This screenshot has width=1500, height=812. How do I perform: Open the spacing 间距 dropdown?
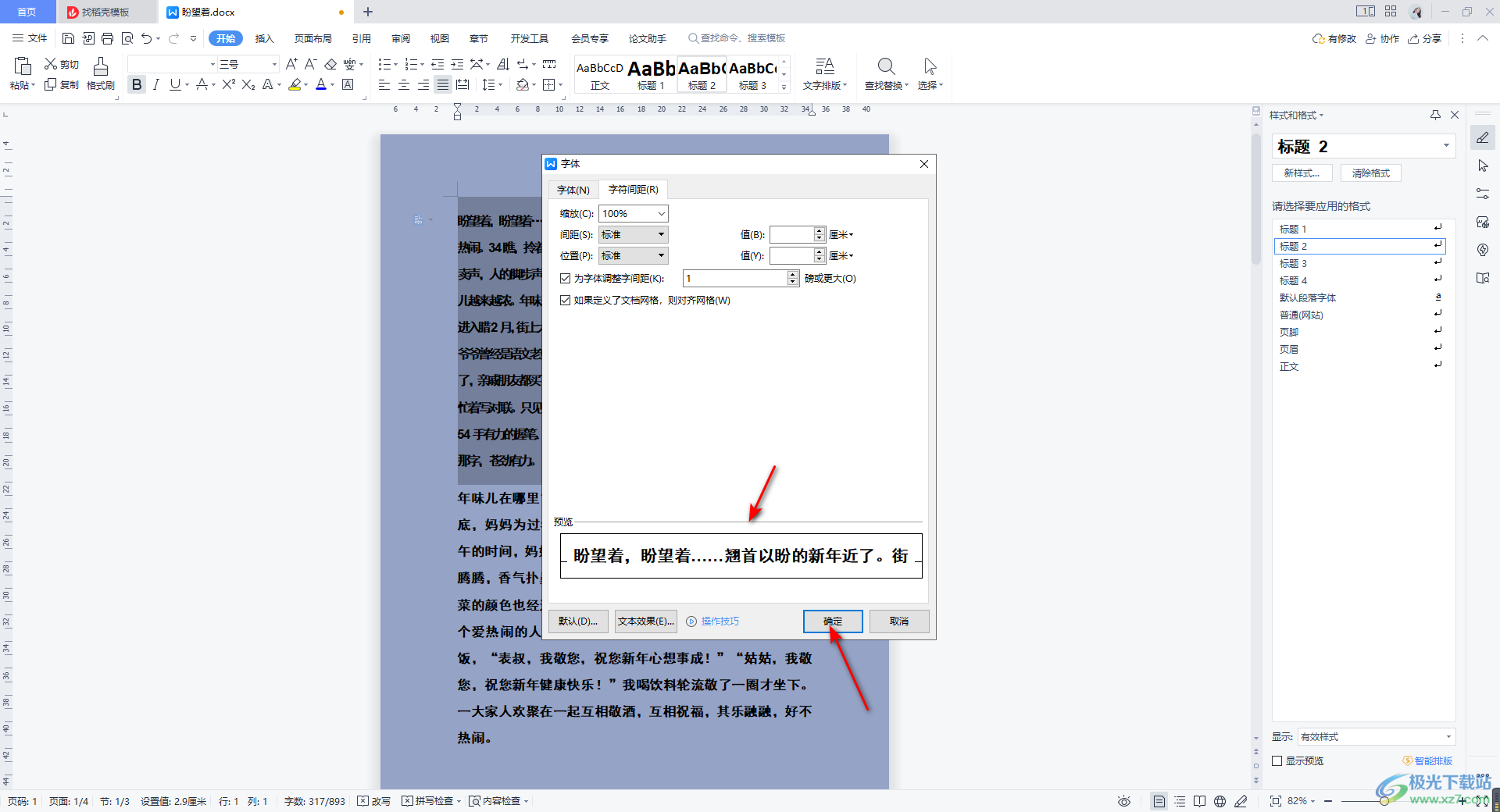[661, 234]
